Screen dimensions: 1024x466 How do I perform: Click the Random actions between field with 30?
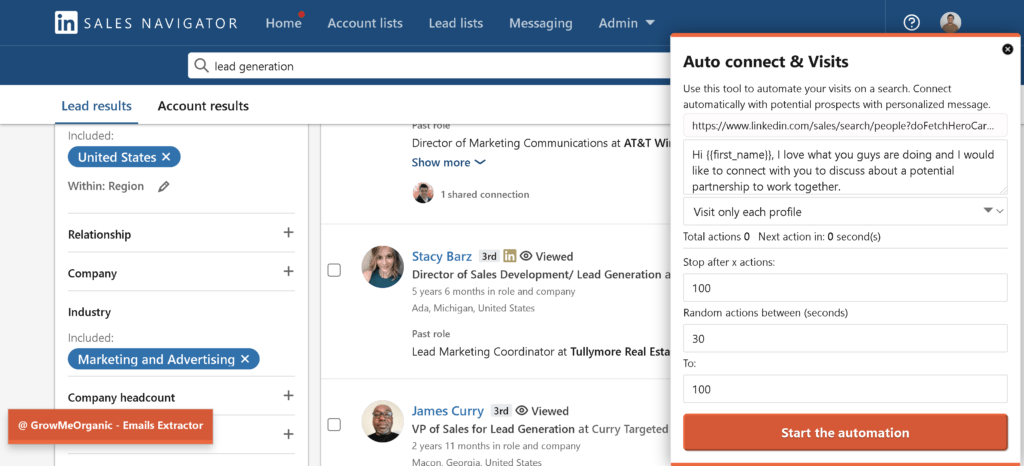(846, 339)
